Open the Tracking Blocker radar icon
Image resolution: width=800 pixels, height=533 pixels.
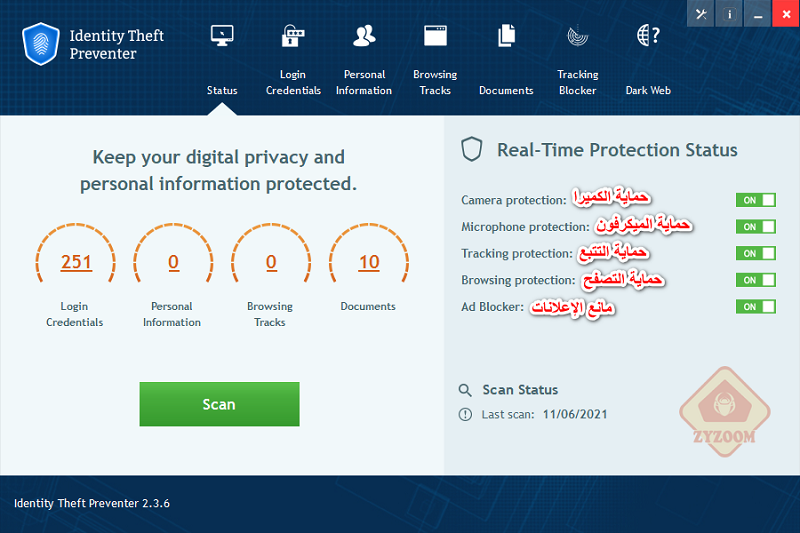(578, 36)
